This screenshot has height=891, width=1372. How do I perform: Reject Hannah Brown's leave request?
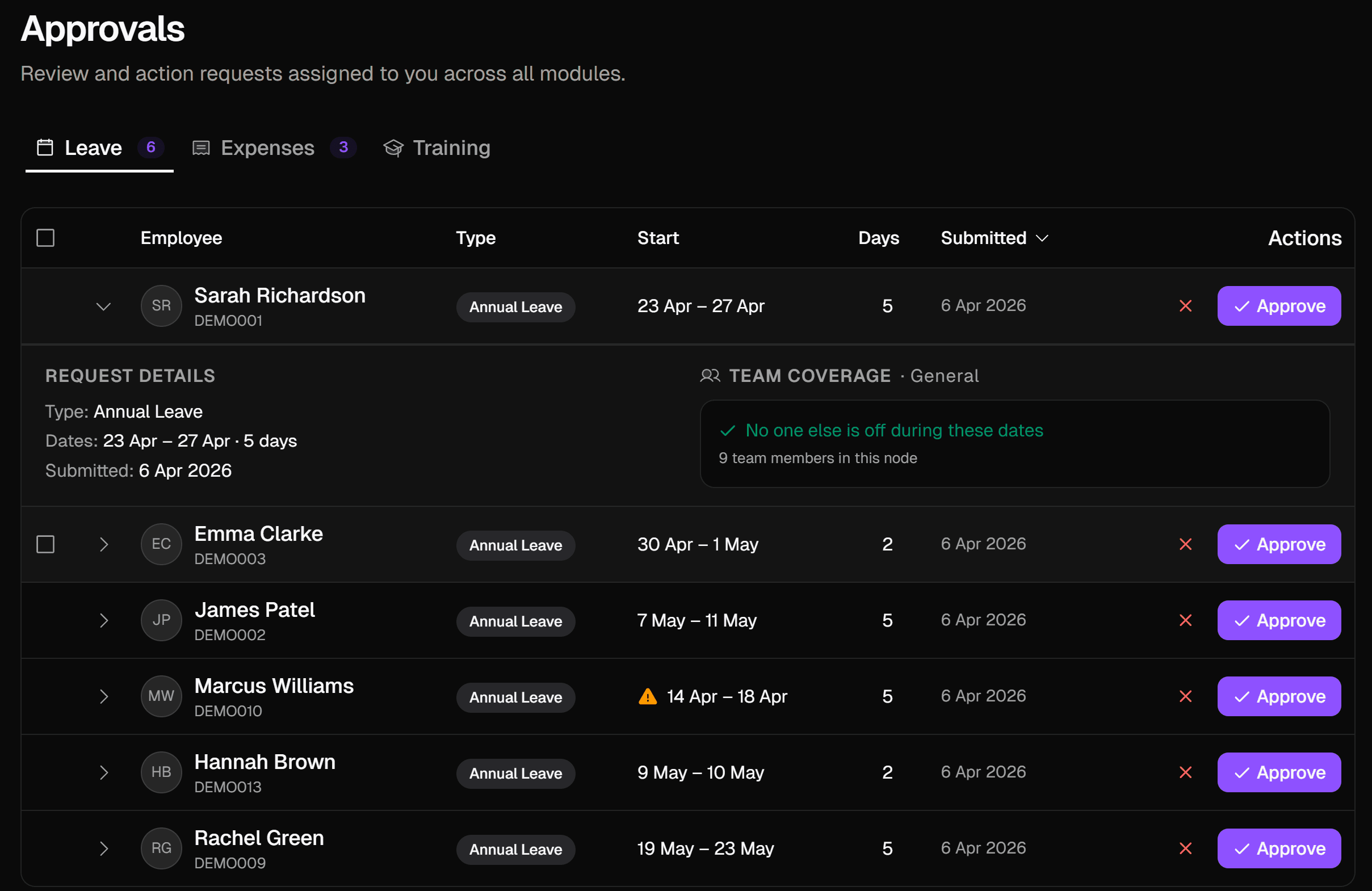click(x=1185, y=772)
